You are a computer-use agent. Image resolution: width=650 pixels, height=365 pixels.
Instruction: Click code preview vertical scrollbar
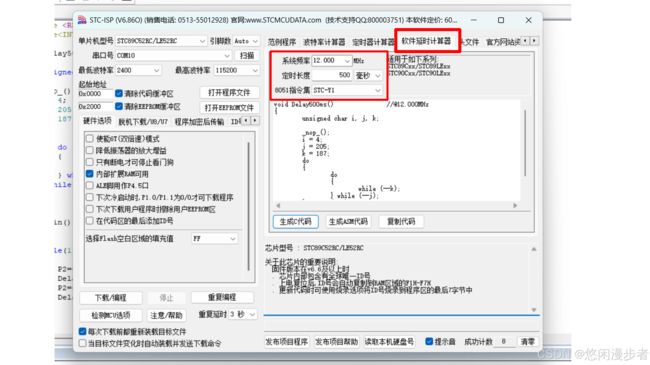tap(525, 143)
